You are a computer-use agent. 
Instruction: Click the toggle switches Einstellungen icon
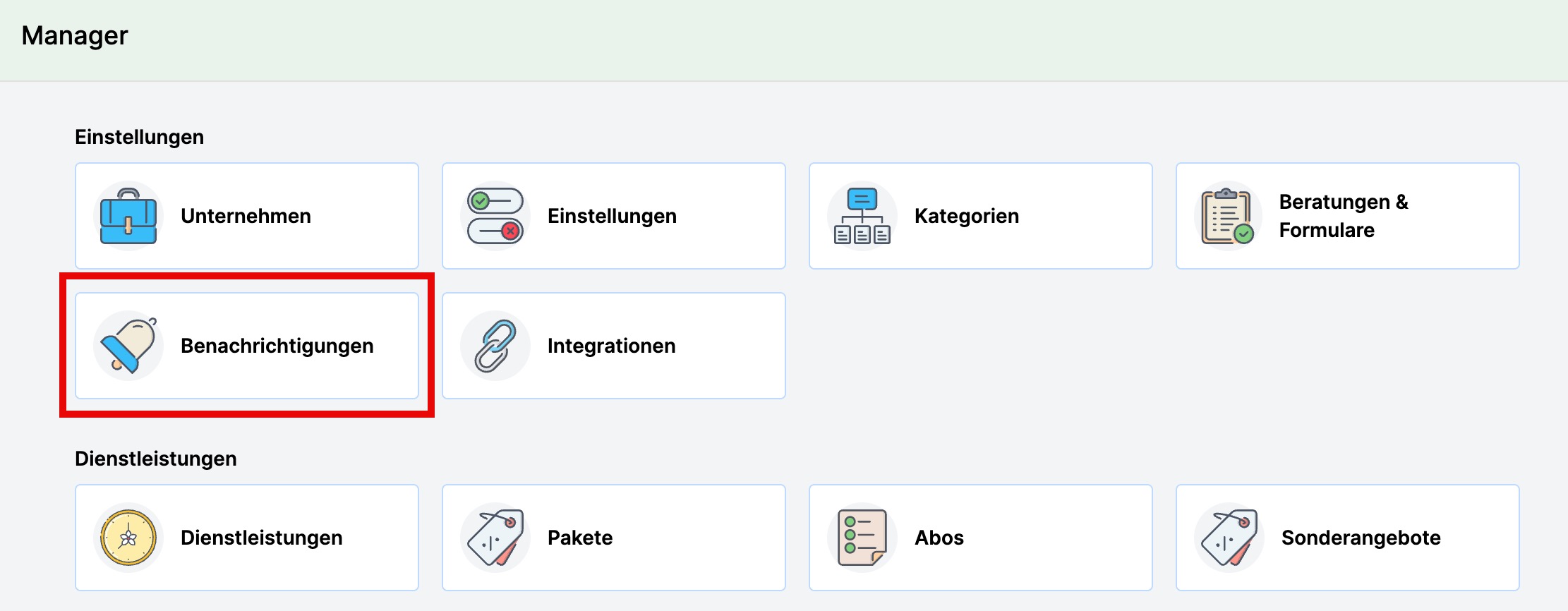(495, 216)
